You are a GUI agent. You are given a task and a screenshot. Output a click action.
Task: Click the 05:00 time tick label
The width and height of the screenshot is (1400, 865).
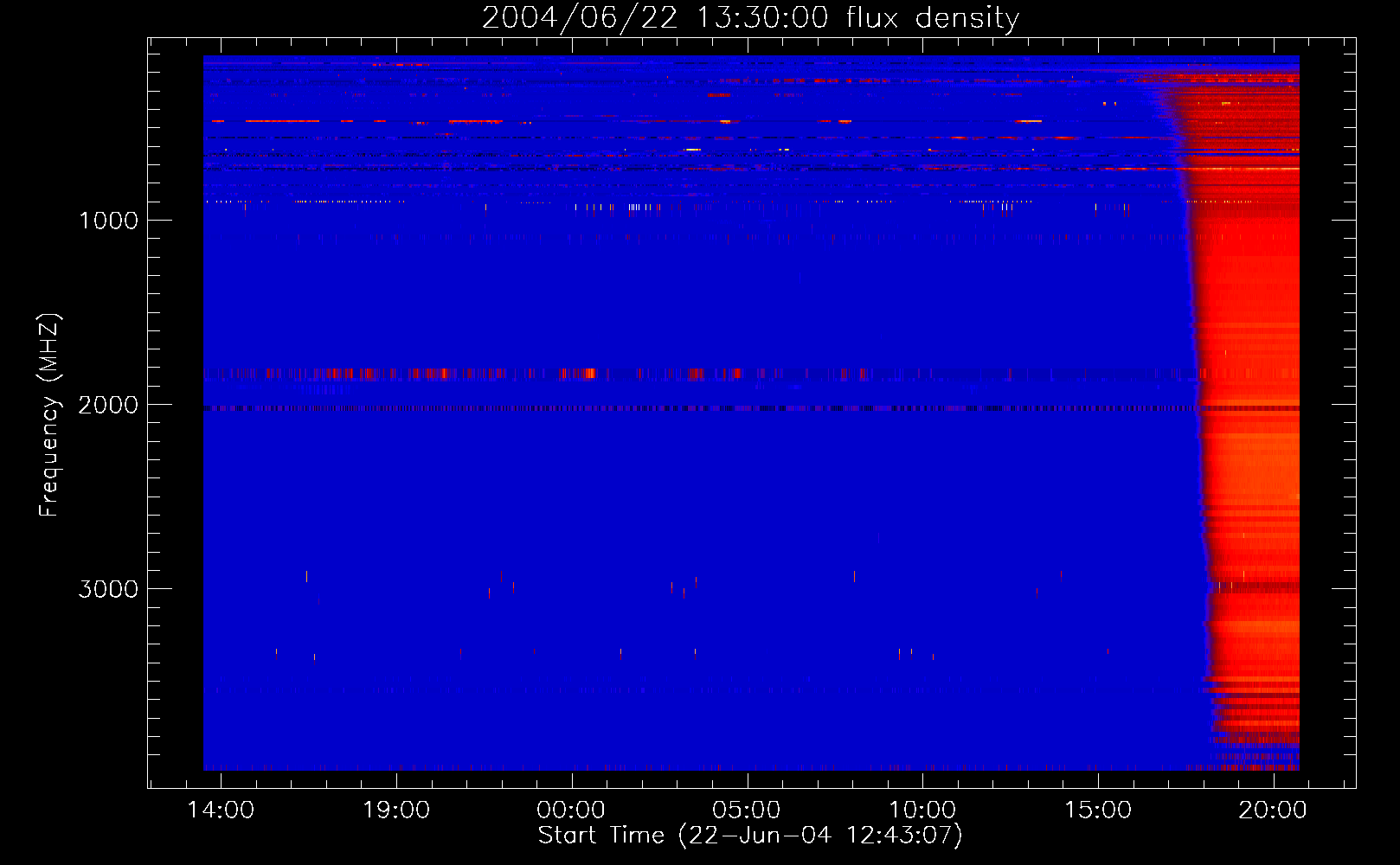[747, 811]
